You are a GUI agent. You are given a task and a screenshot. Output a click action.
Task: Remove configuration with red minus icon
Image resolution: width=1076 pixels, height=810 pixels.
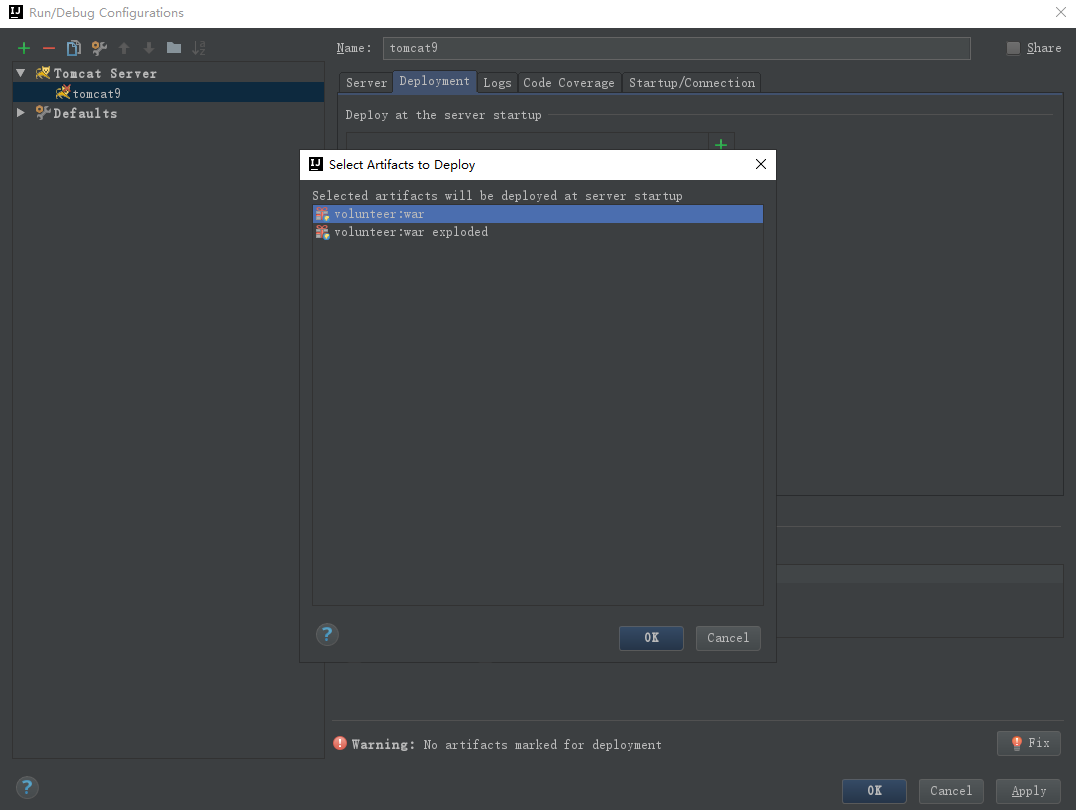49,48
